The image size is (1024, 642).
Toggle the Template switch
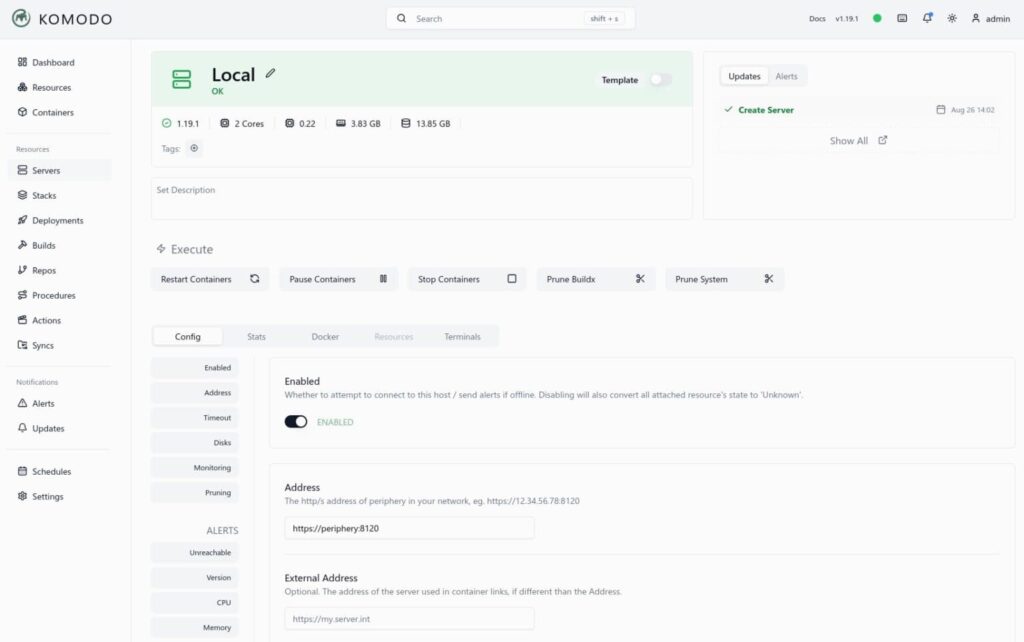pos(660,80)
